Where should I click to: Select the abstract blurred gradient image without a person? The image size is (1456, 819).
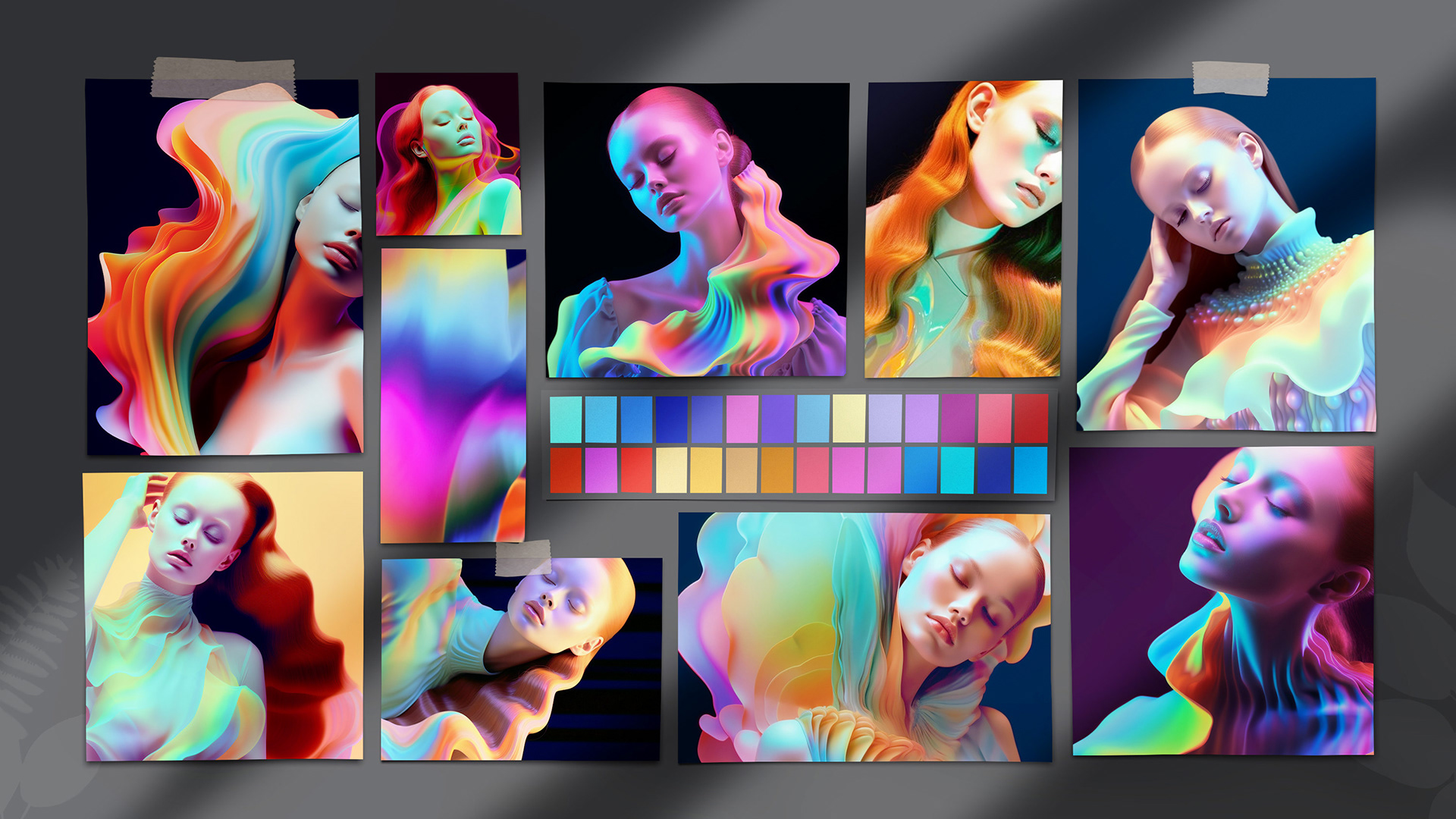coord(453,396)
